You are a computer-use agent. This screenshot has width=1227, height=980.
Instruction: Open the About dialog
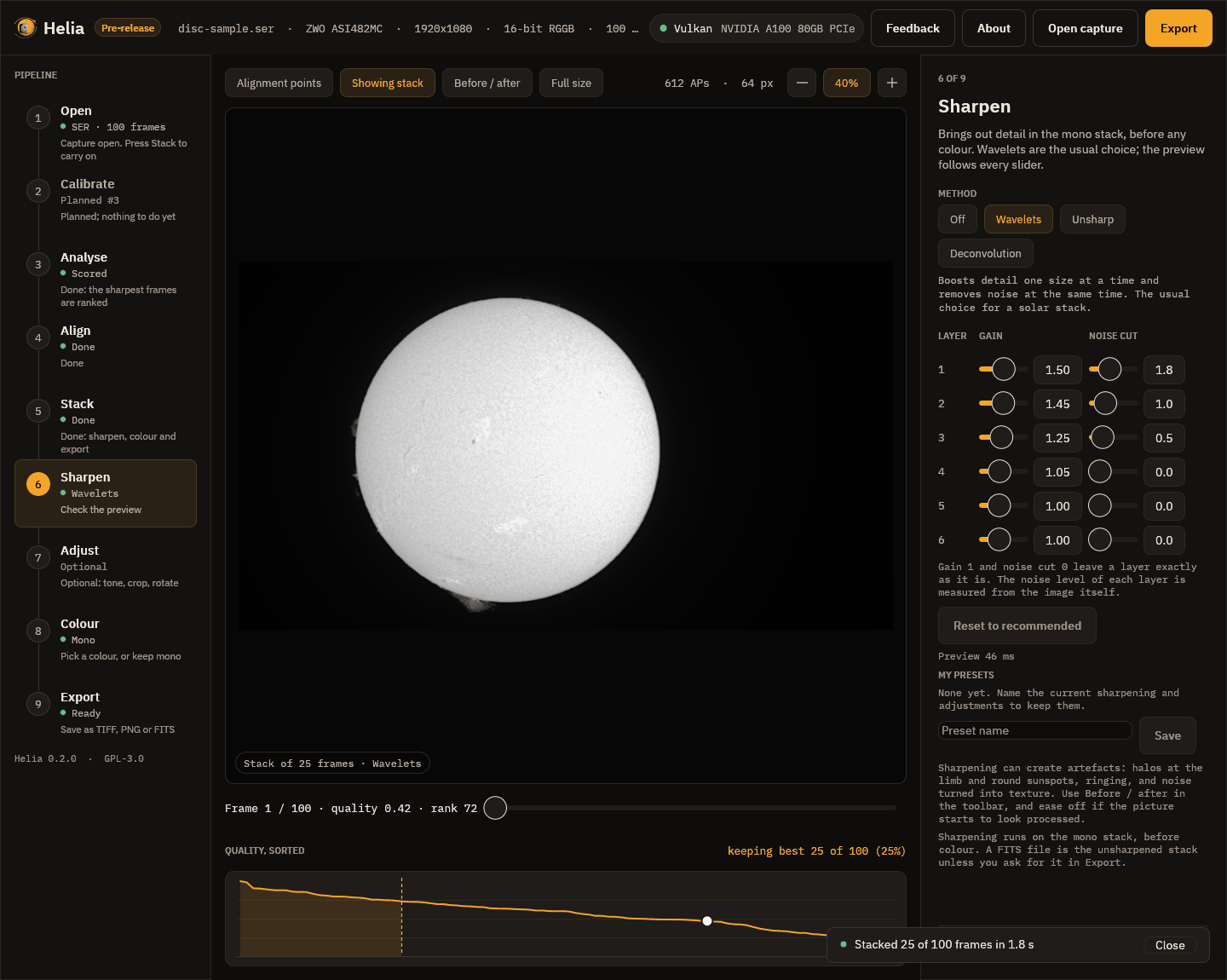coord(994,28)
